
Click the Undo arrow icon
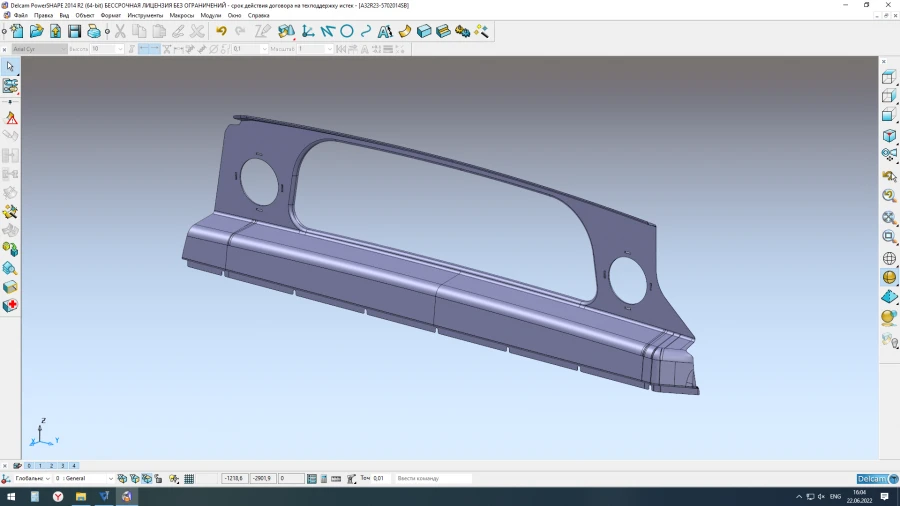(221, 32)
